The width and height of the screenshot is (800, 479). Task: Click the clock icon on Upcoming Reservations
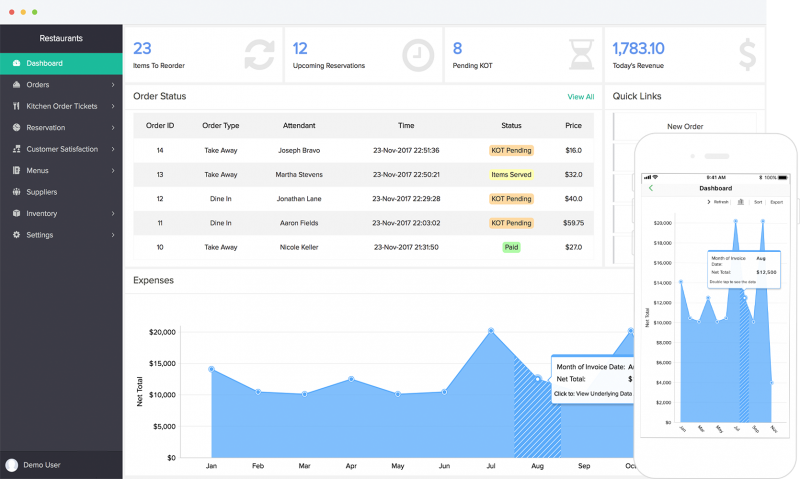tap(419, 54)
